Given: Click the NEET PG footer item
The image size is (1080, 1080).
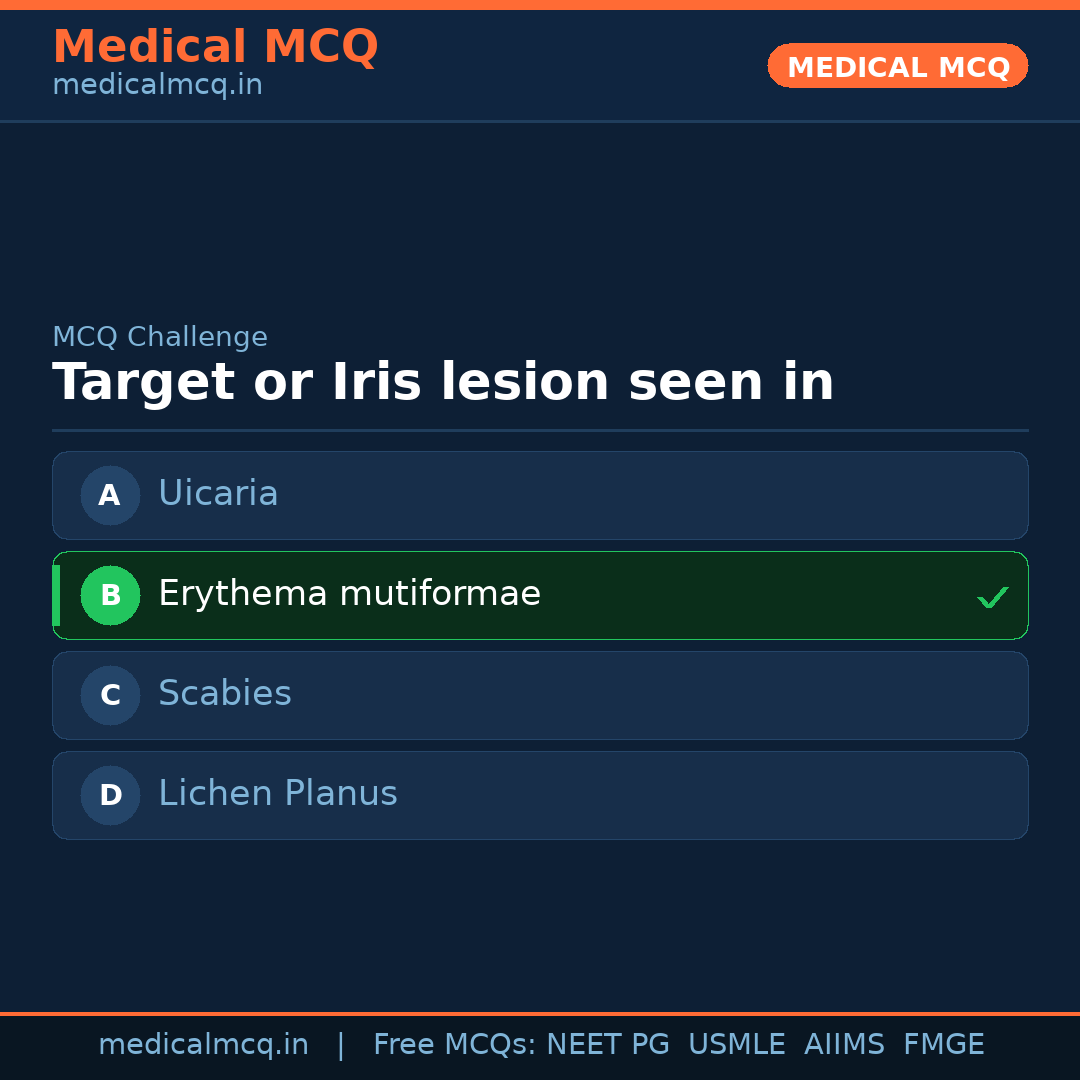Looking at the screenshot, I should tap(607, 1044).
